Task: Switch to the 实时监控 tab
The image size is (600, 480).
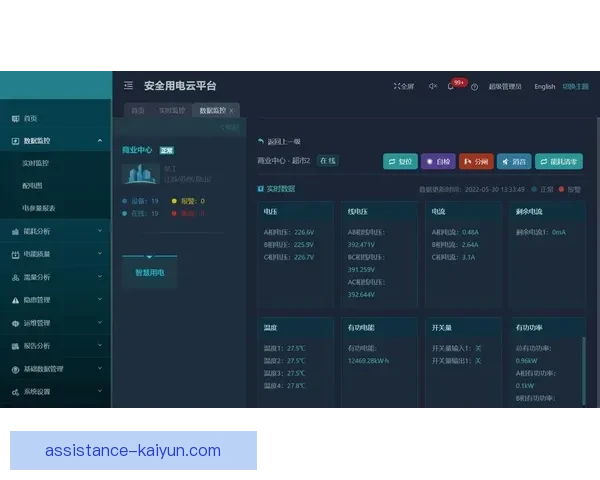Action: (x=172, y=111)
